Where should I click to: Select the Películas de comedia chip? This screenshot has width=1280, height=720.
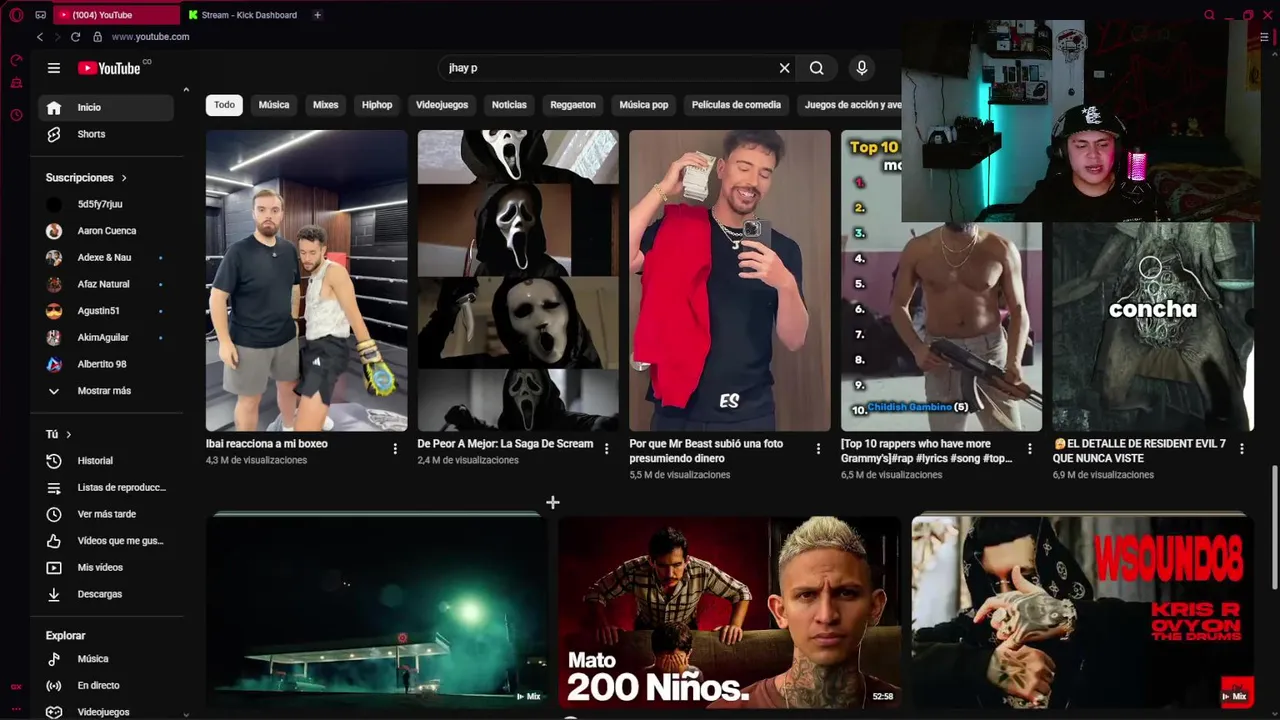click(x=736, y=105)
